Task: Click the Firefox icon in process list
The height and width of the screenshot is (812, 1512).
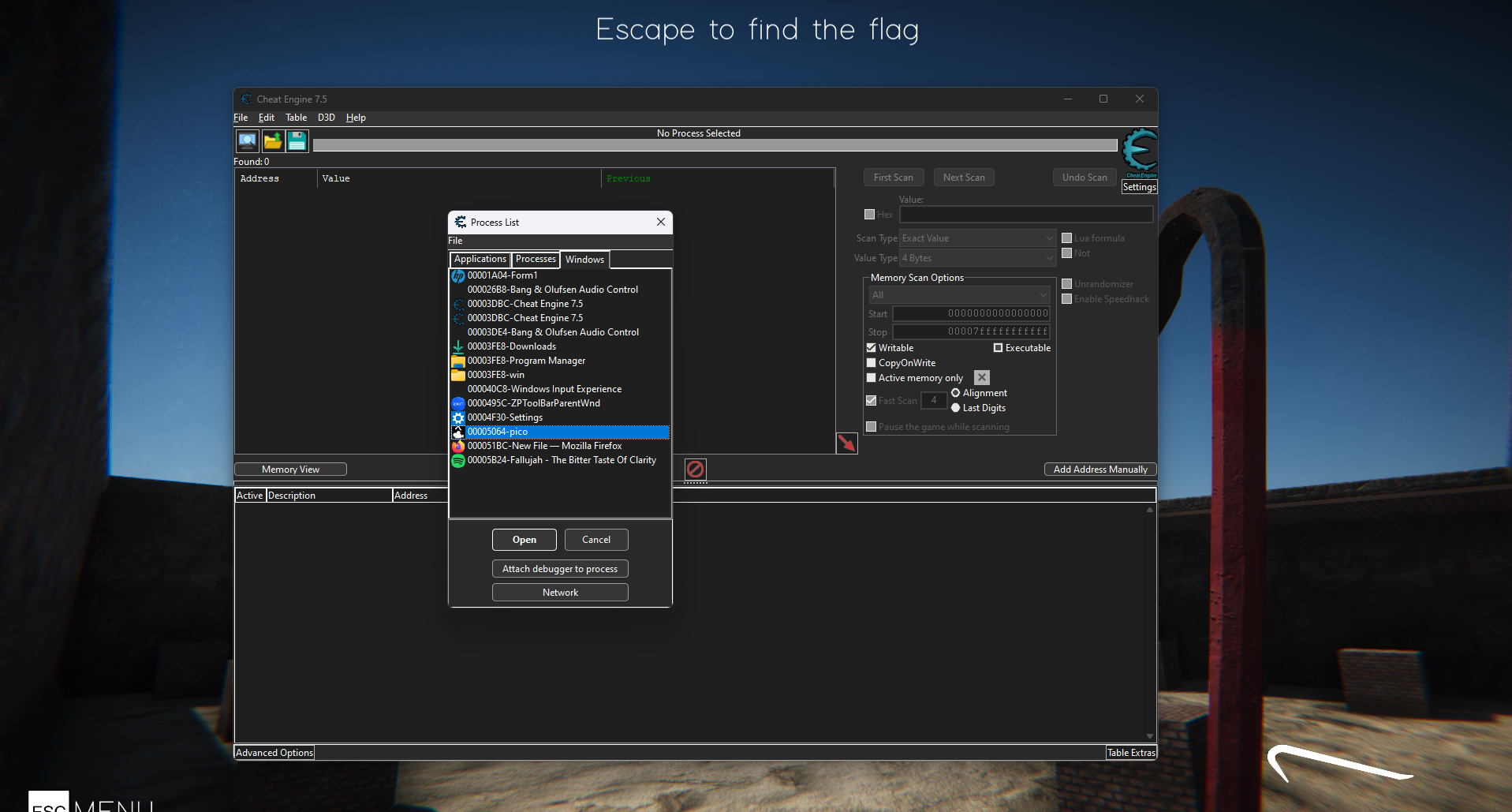Action: click(x=458, y=446)
